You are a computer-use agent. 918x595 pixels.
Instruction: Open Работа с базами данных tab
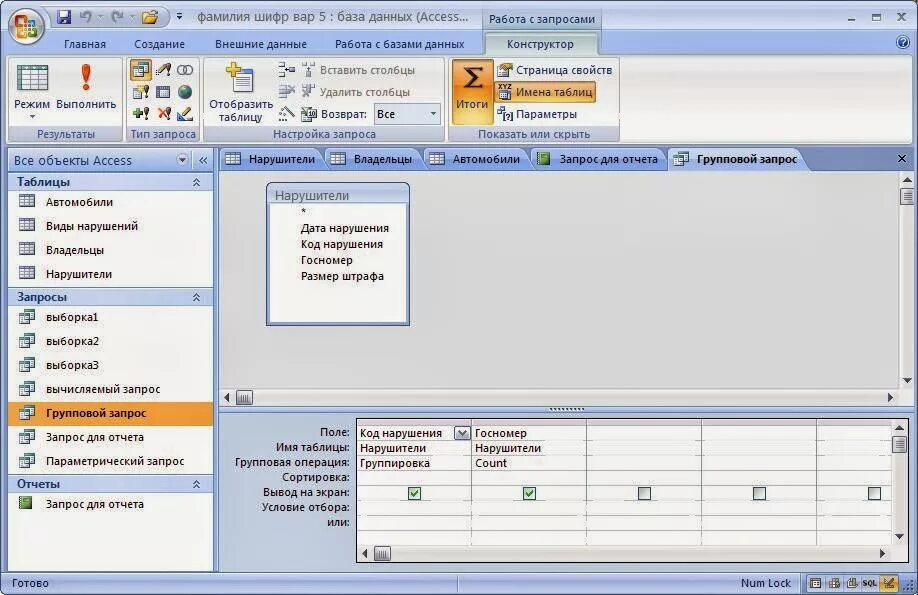click(399, 44)
